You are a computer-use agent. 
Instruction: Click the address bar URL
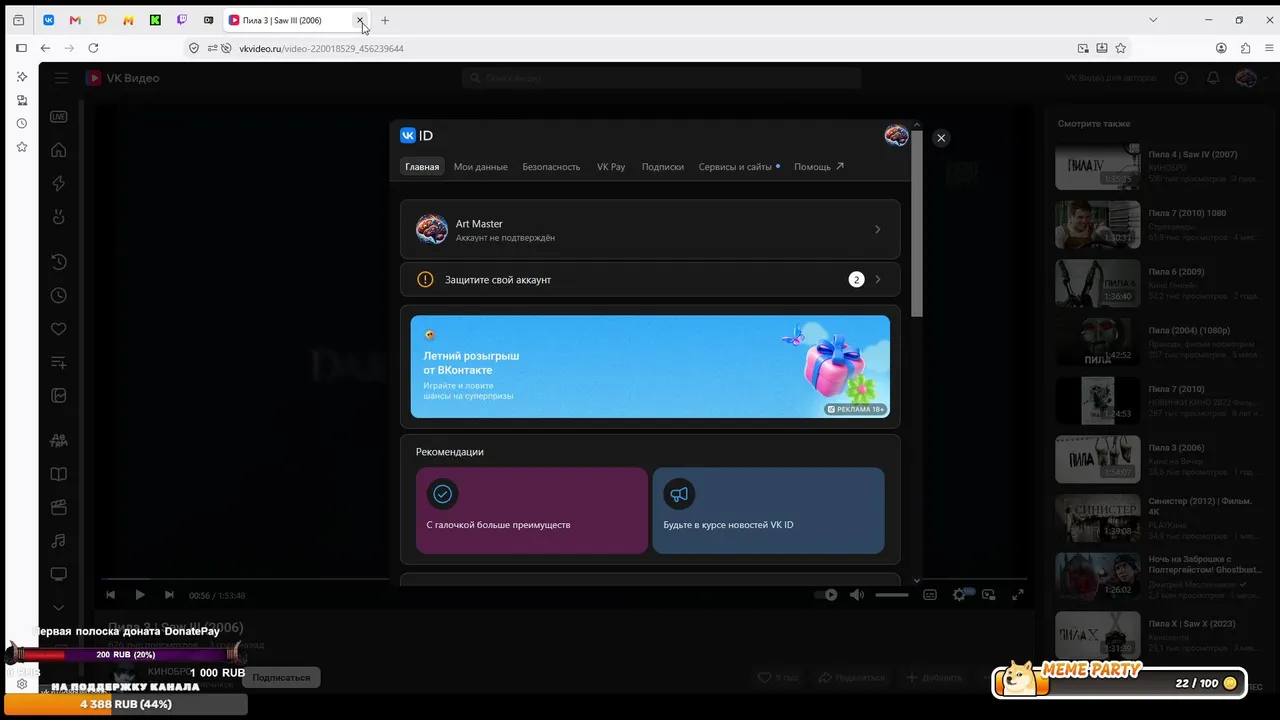click(x=321, y=48)
